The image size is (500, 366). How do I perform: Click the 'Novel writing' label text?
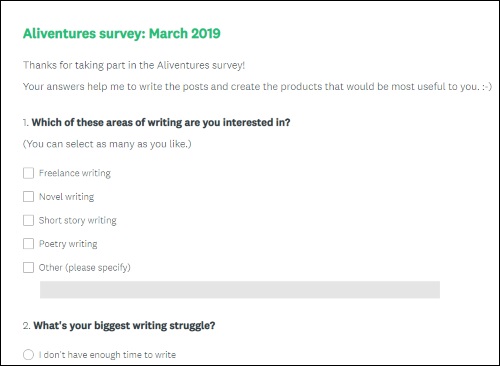[x=66, y=197]
